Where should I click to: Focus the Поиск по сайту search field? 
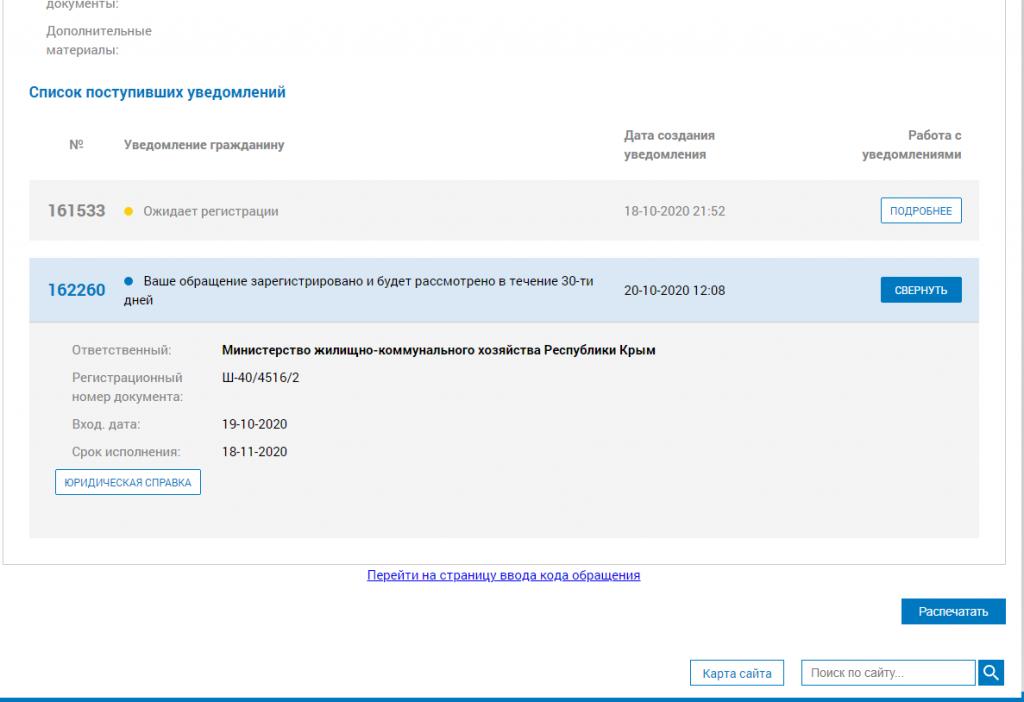[x=887, y=673]
